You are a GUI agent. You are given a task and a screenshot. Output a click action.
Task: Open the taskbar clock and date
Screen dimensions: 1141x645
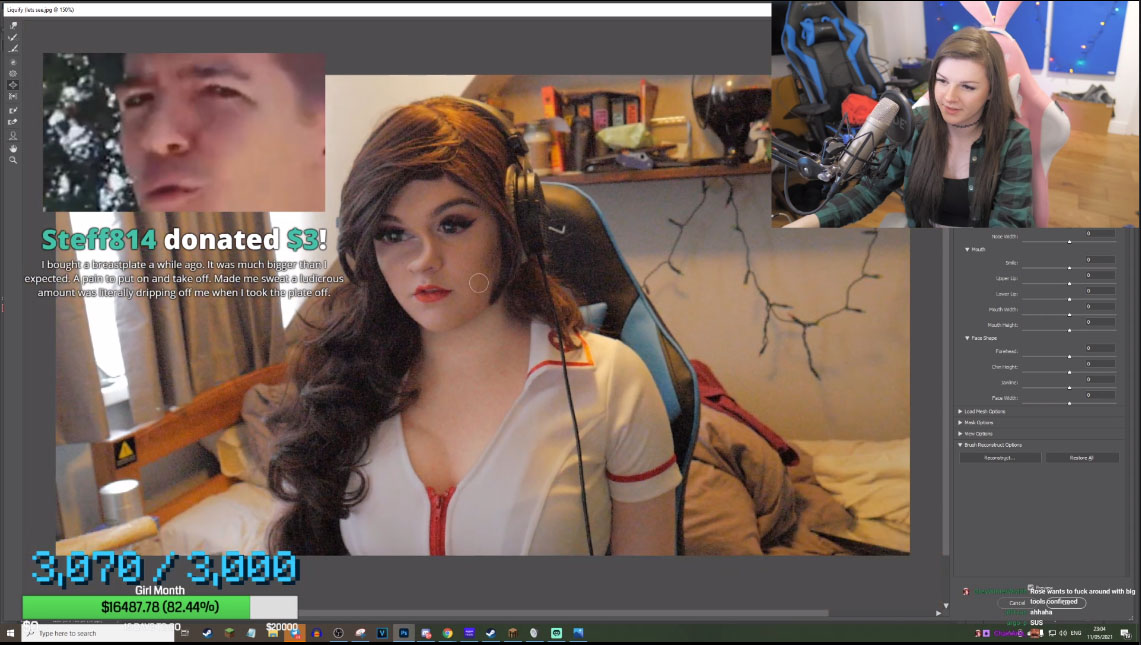point(1100,633)
